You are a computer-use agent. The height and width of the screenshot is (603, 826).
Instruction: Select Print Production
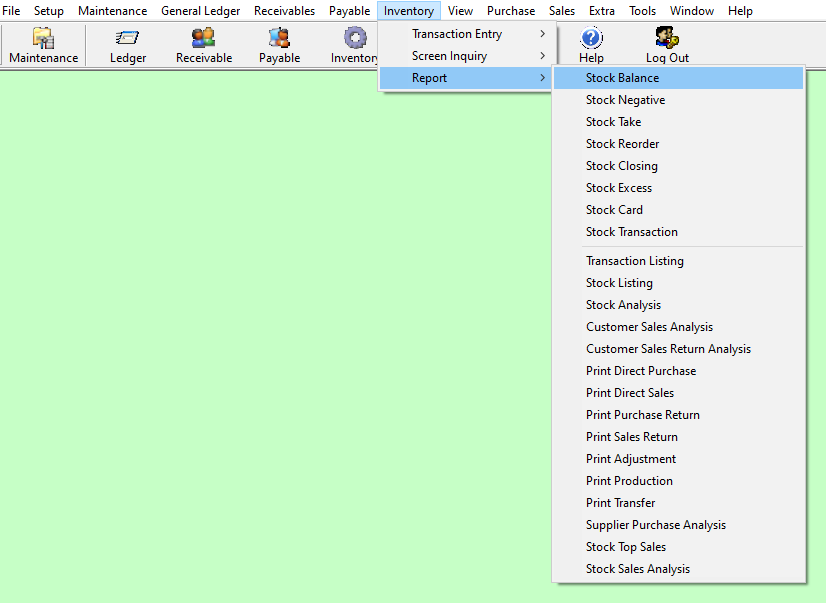click(678, 481)
